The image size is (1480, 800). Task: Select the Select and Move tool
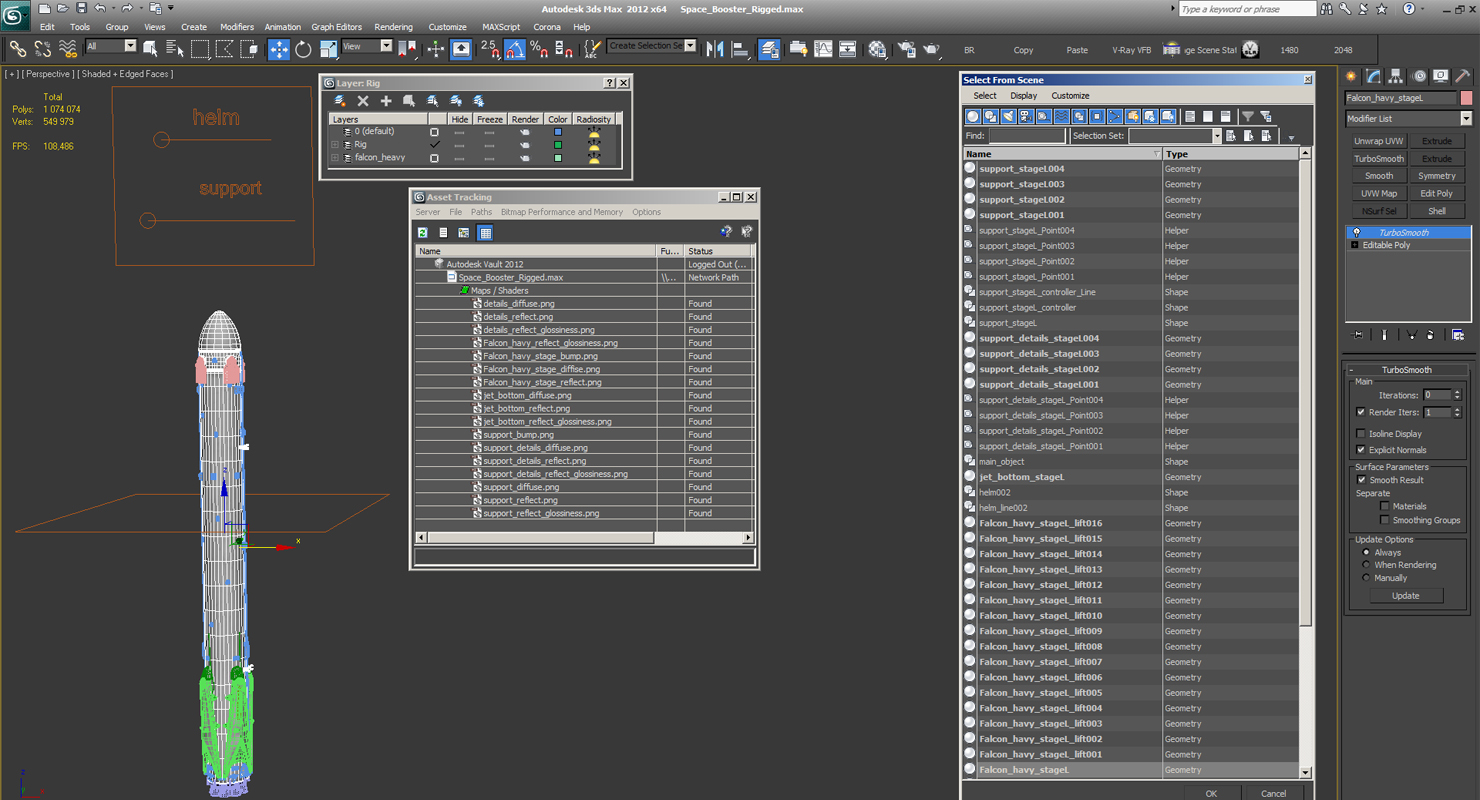click(279, 49)
